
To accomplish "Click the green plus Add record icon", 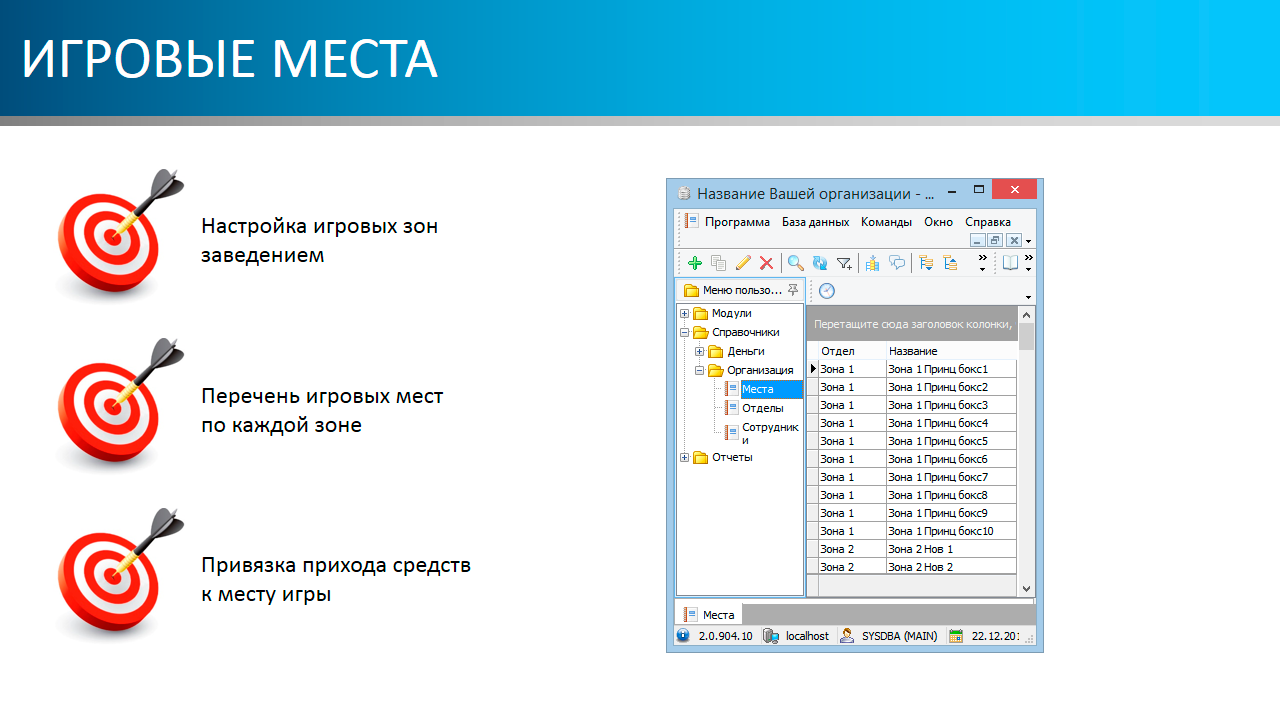I will [695, 263].
